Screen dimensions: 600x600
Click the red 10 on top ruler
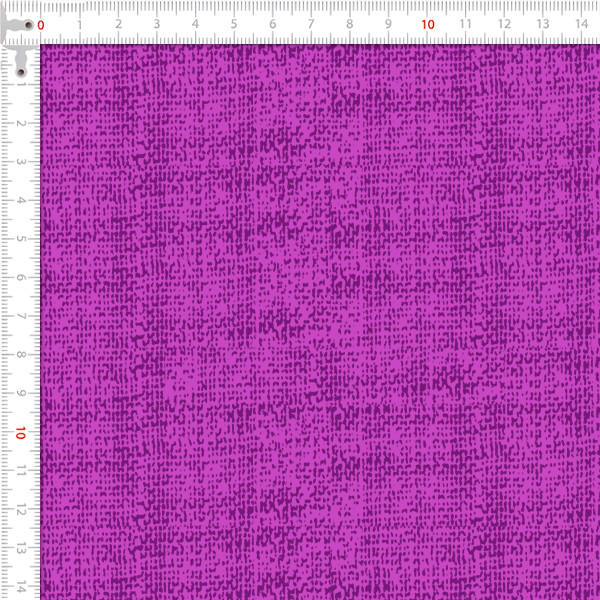(x=426, y=23)
